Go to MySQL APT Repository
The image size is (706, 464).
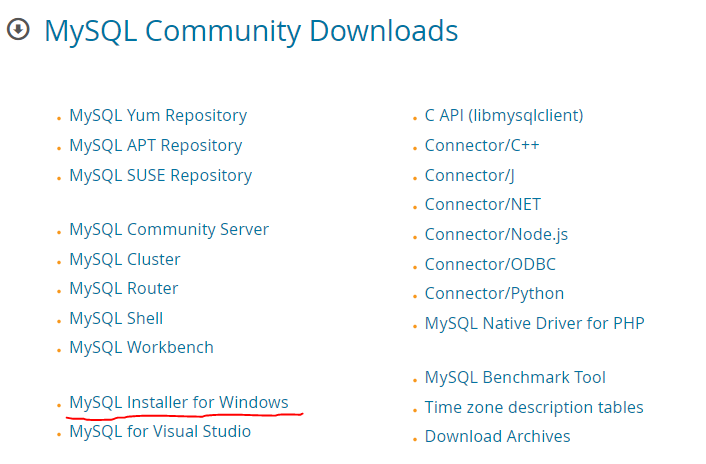click(156, 145)
